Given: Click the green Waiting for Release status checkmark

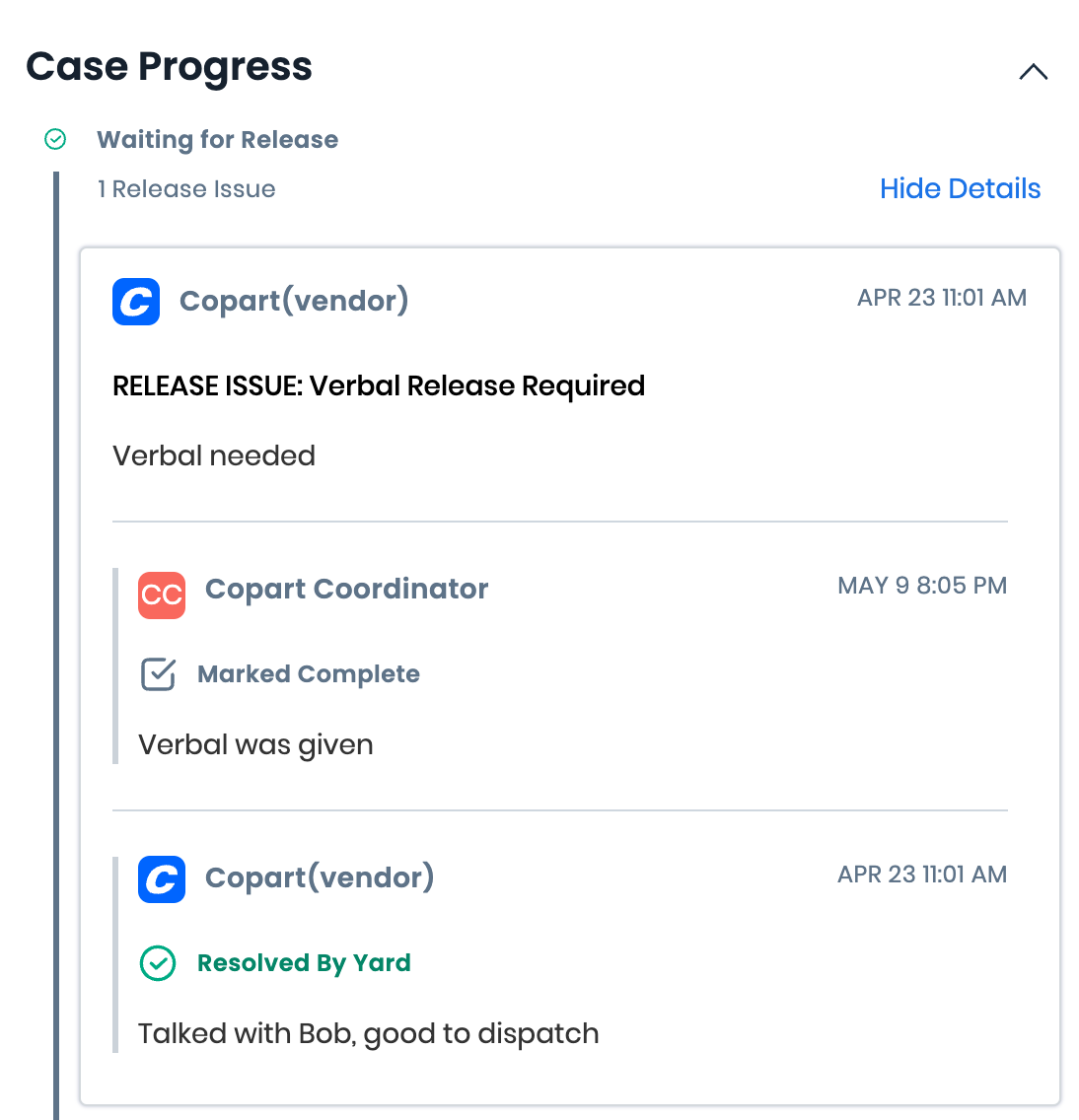Looking at the screenshot, I should 55,140.
